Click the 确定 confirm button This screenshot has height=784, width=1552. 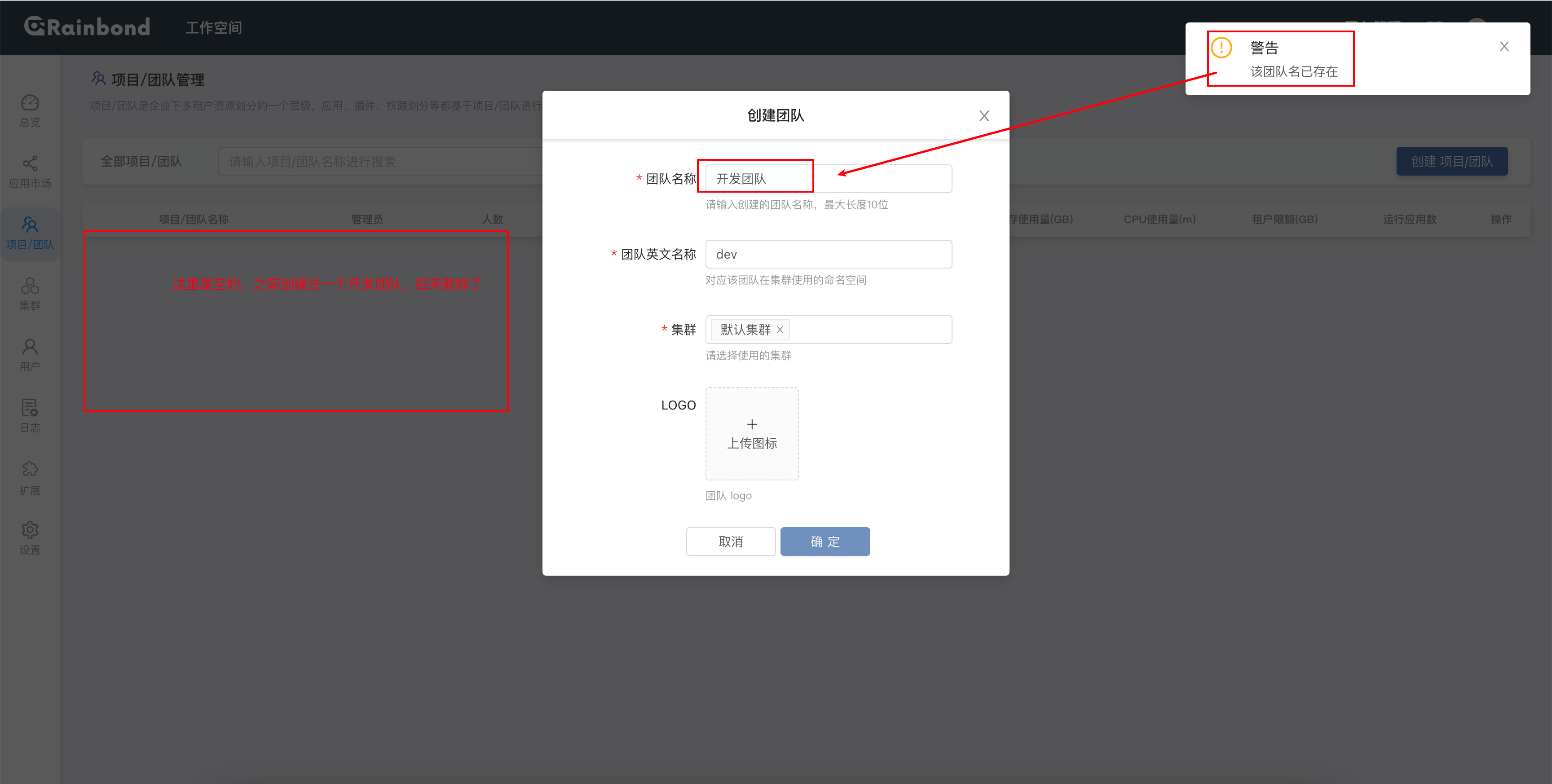pyautogui.click(x=825, y=541)
